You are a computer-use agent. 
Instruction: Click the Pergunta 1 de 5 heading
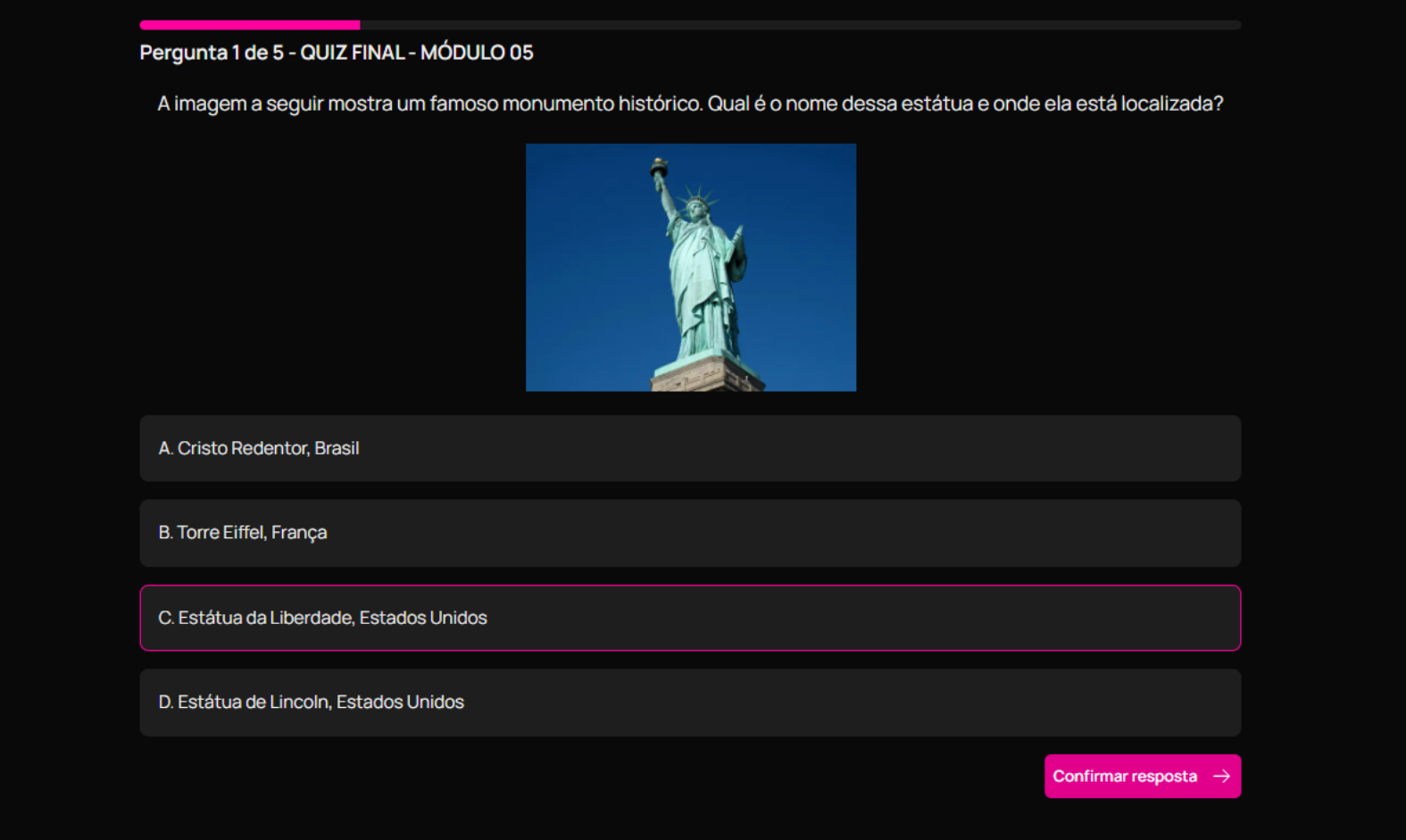pyautogui.click(x=337, y=53)
